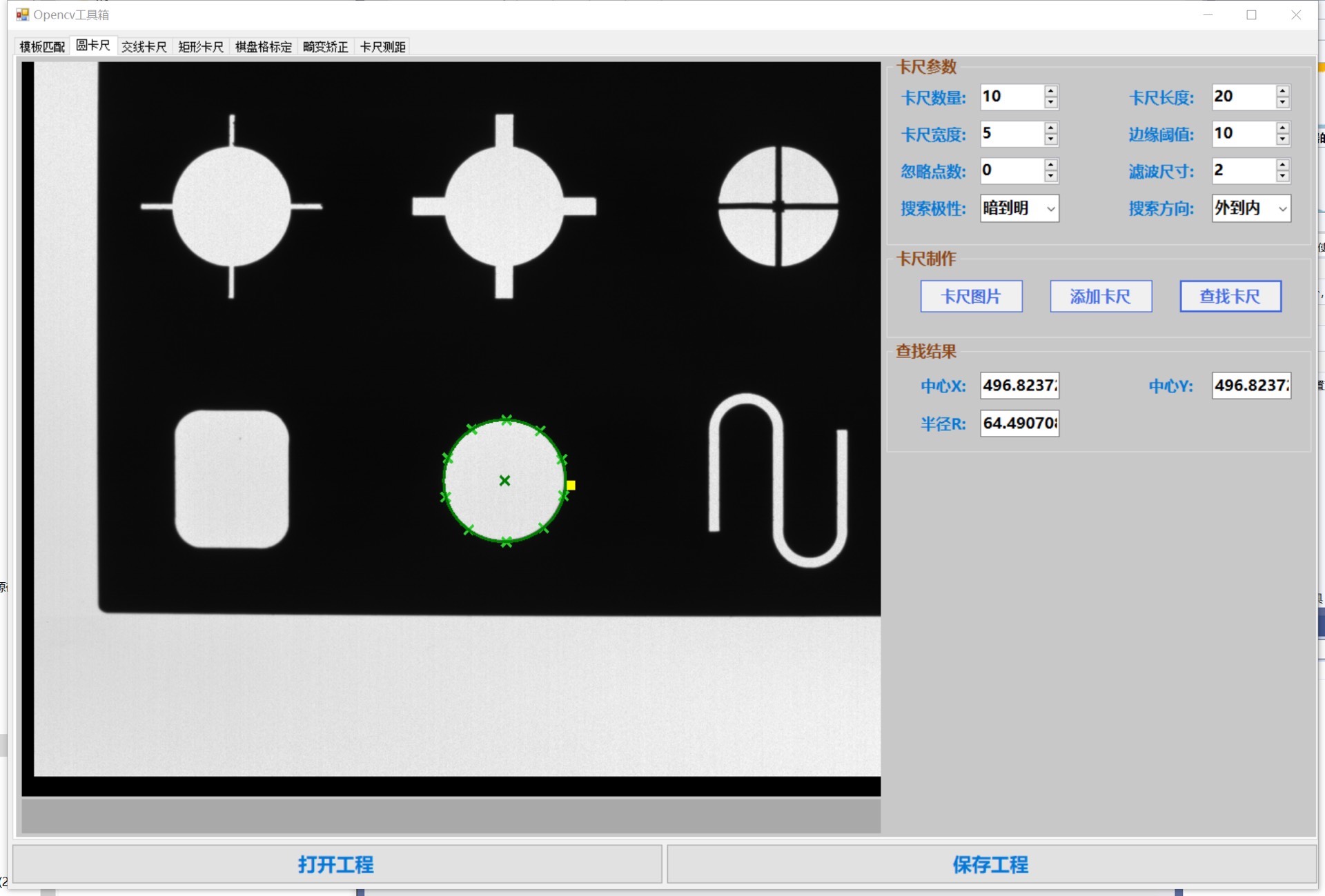Switch to the 模板匹配 tab
Image resolution: width=1325 pixels, height=896 pixels.
coord(42,46)
